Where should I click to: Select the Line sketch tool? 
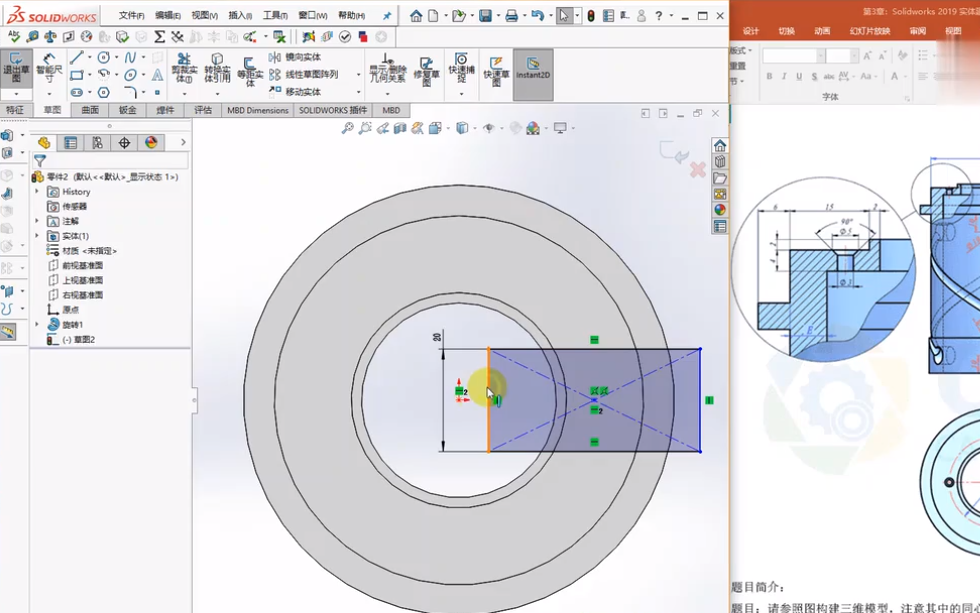[x=76, y=57]
